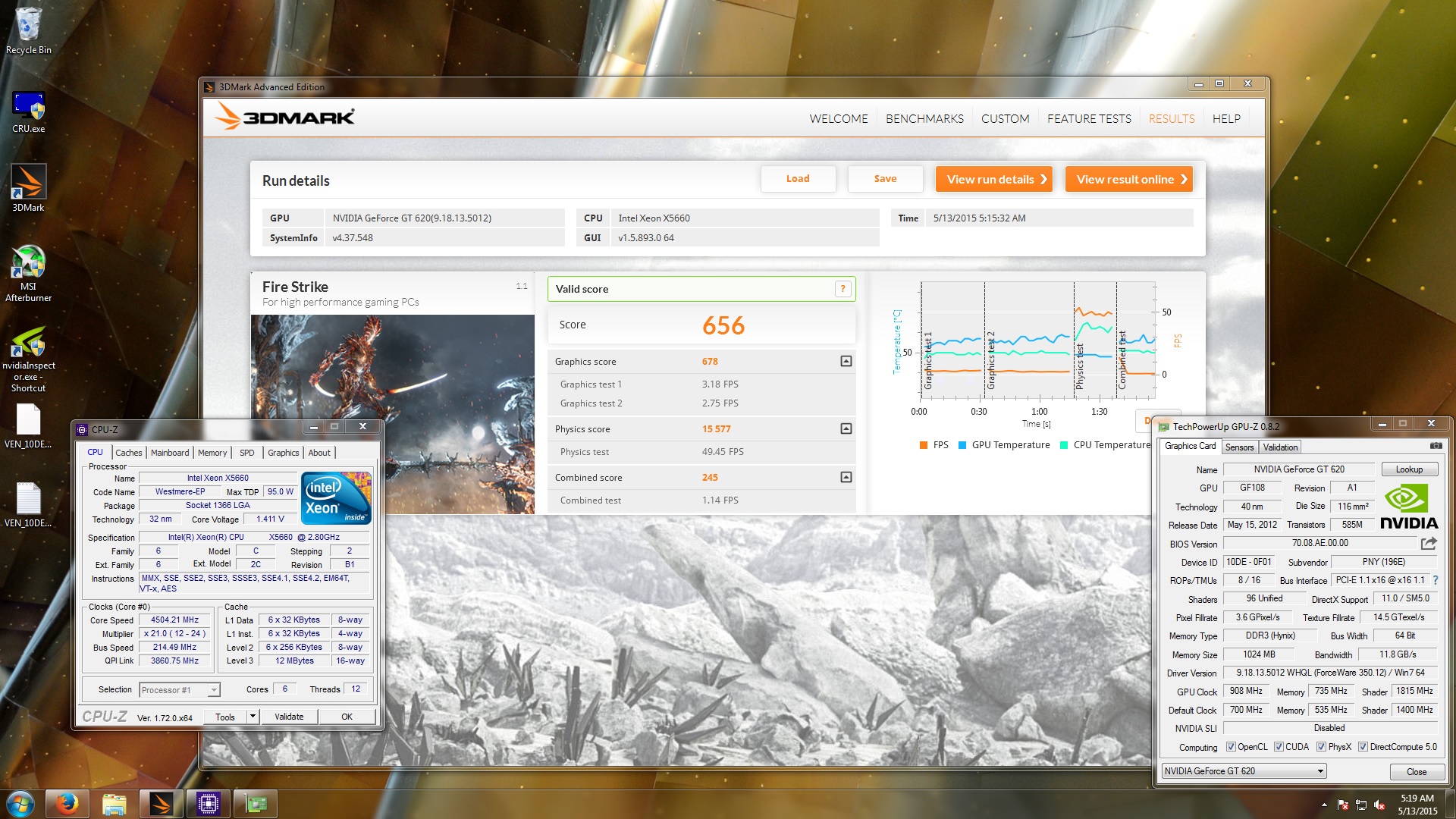Image resolution: width=1456 pixels, height=819 pixels.
Task: Open the FEATURE TESTS tab in 3DMark
Action: [x=1089, y=119]
